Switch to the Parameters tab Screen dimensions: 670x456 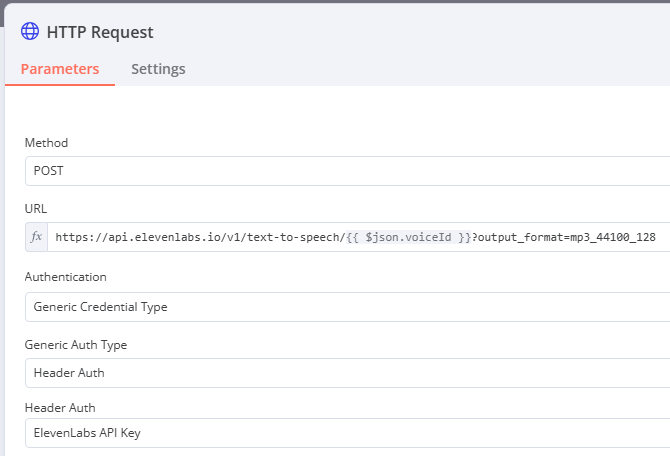pyautogui.click(x=60, y=69)
